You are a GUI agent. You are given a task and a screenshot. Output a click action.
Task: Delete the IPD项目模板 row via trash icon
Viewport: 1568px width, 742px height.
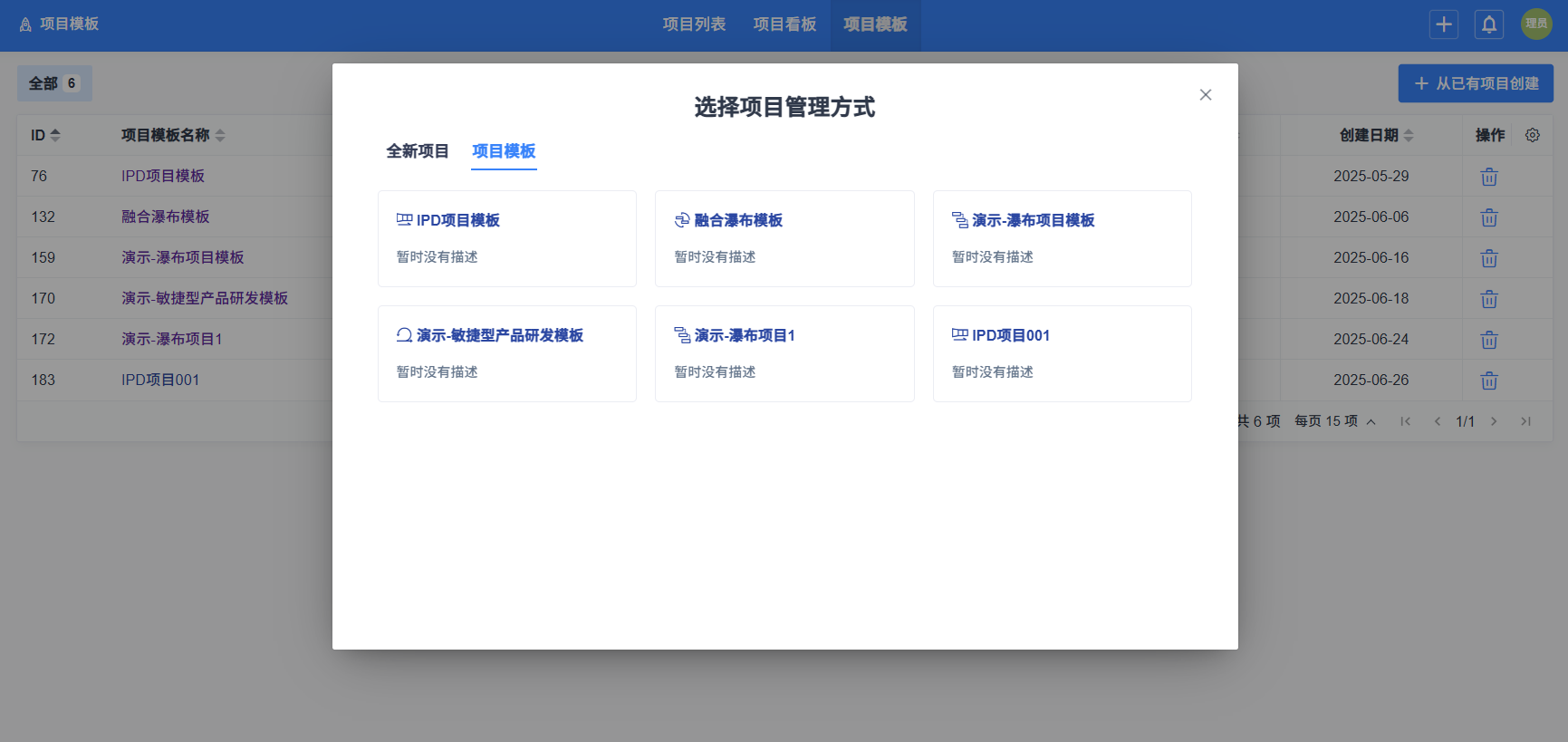tap(1489, 177)
